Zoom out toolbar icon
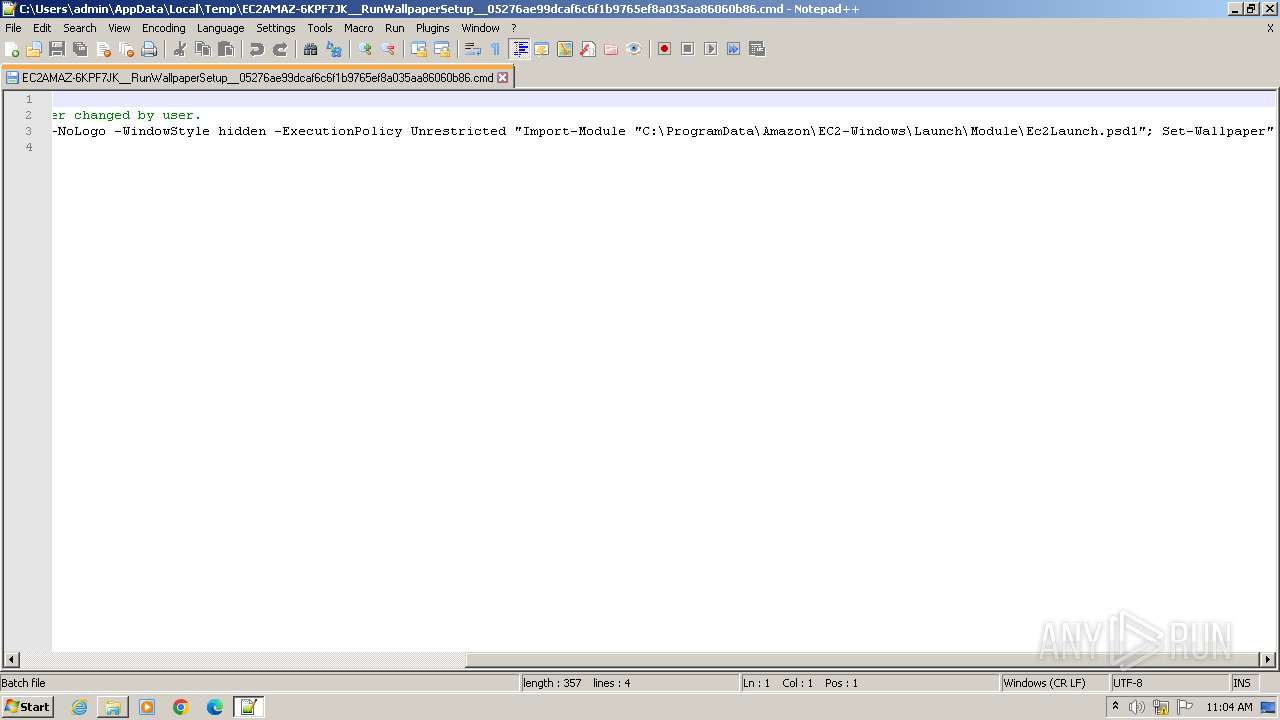 tap(388, 49)
